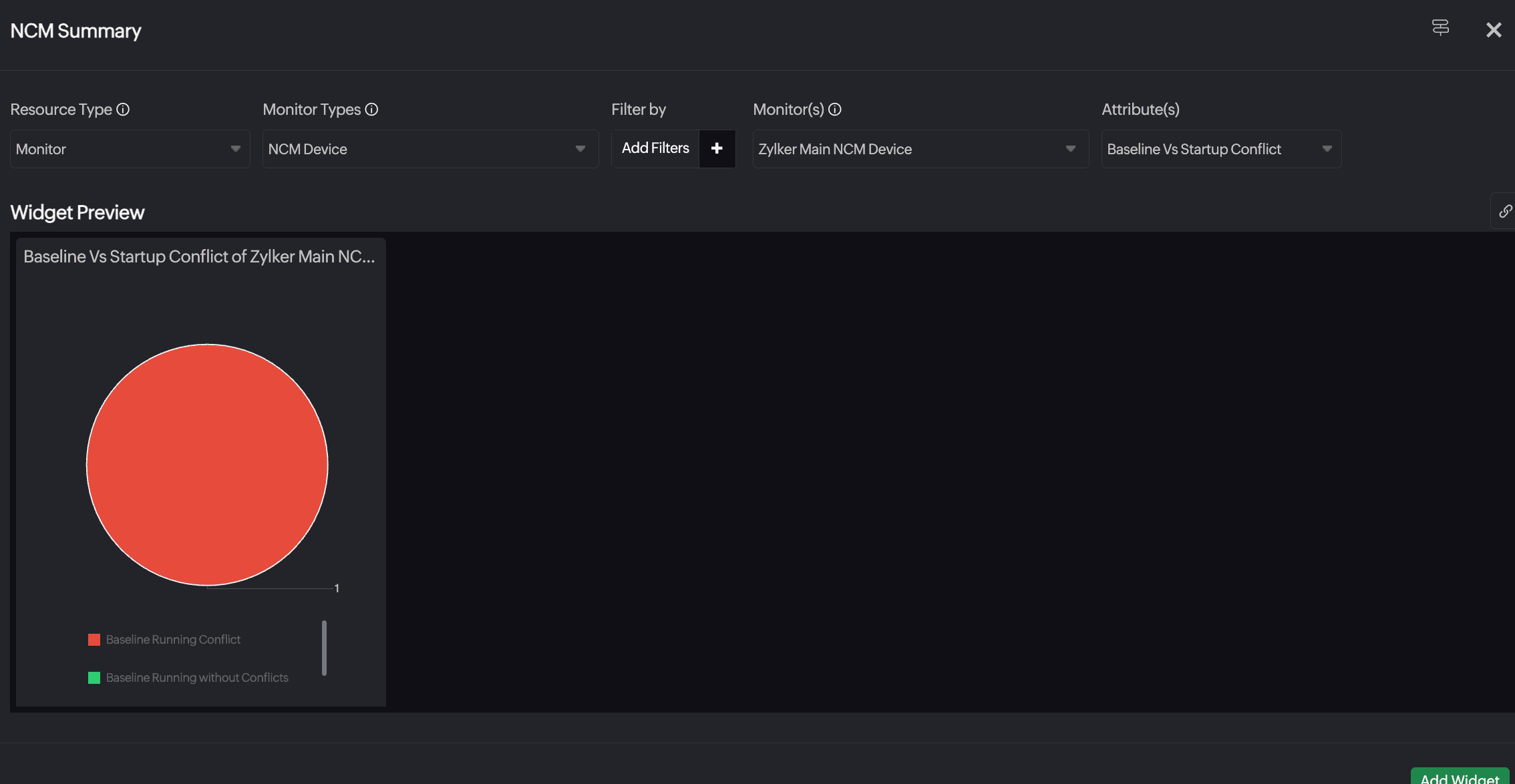Image resolution: width=1515 pixels, height=784 pixels.
Task: Click the green legend color swatch
Action: click(x=94, y=678)
